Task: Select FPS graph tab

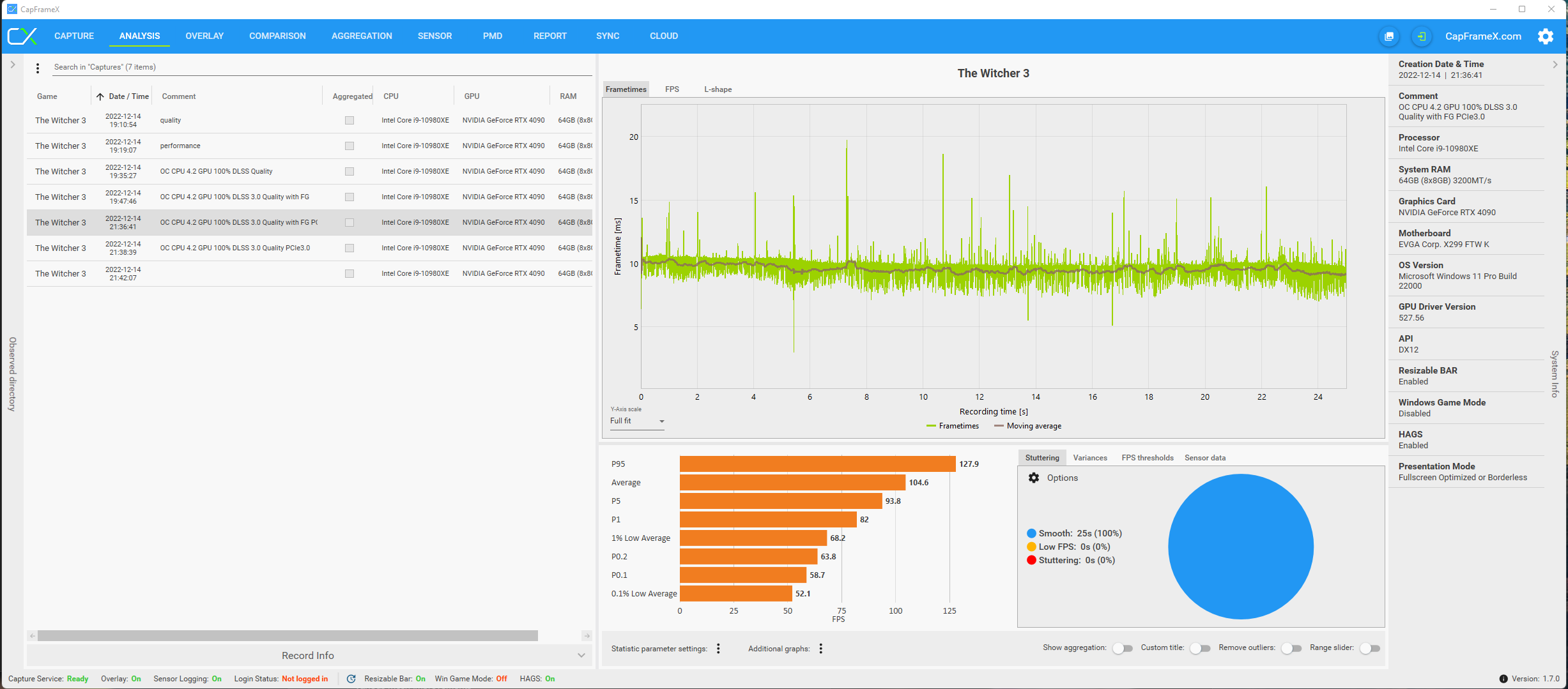Action: [x=672, y=89]
